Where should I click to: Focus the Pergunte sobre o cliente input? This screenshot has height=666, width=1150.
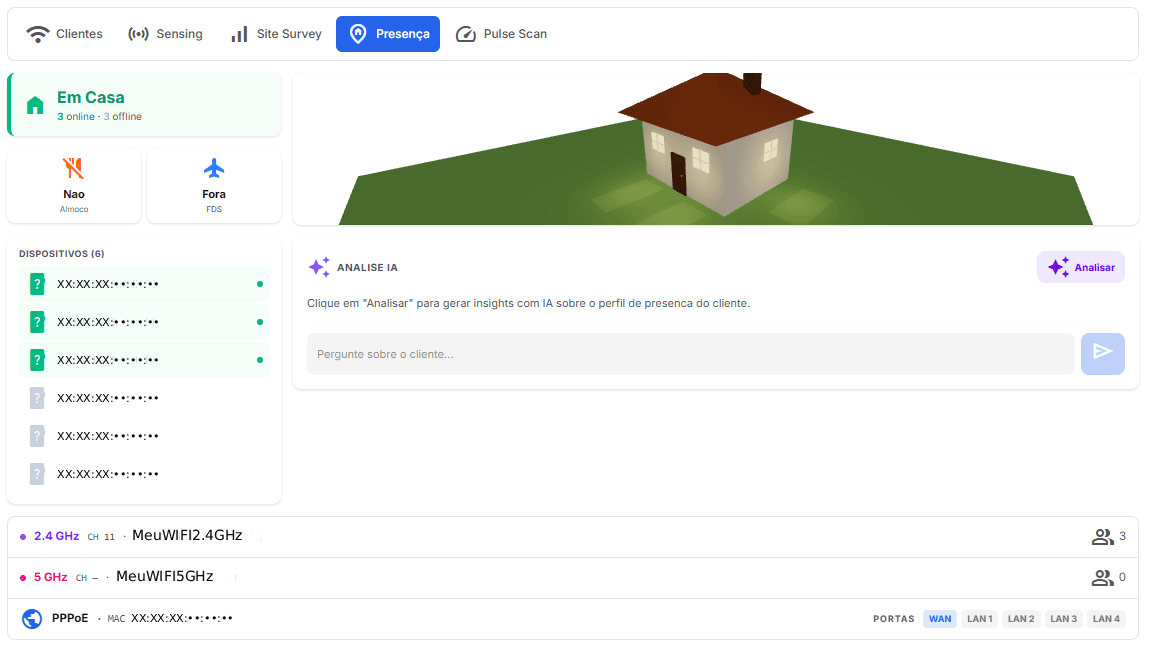(691, 354)
